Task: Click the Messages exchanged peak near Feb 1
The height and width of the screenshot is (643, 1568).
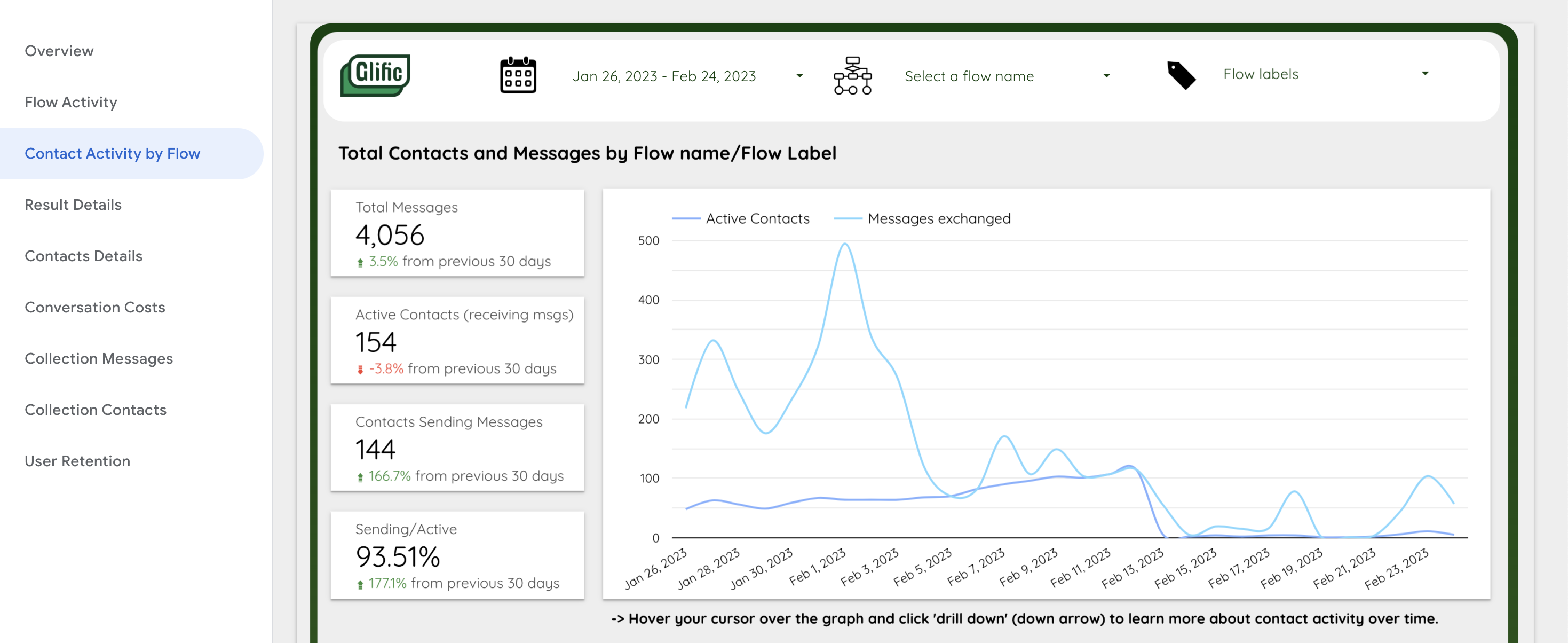Action: click(845, 244)
